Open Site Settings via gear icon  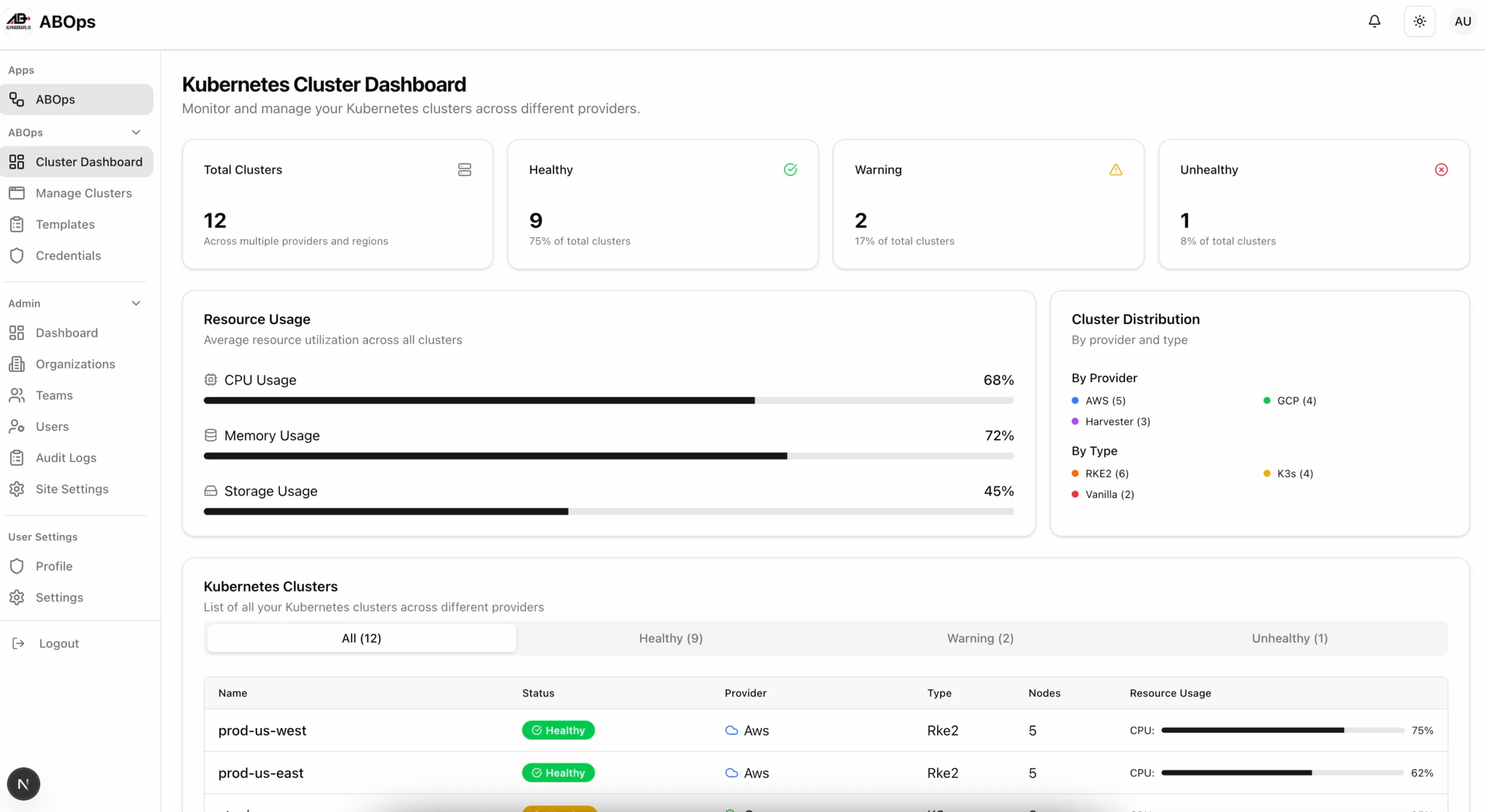point(17,489)
